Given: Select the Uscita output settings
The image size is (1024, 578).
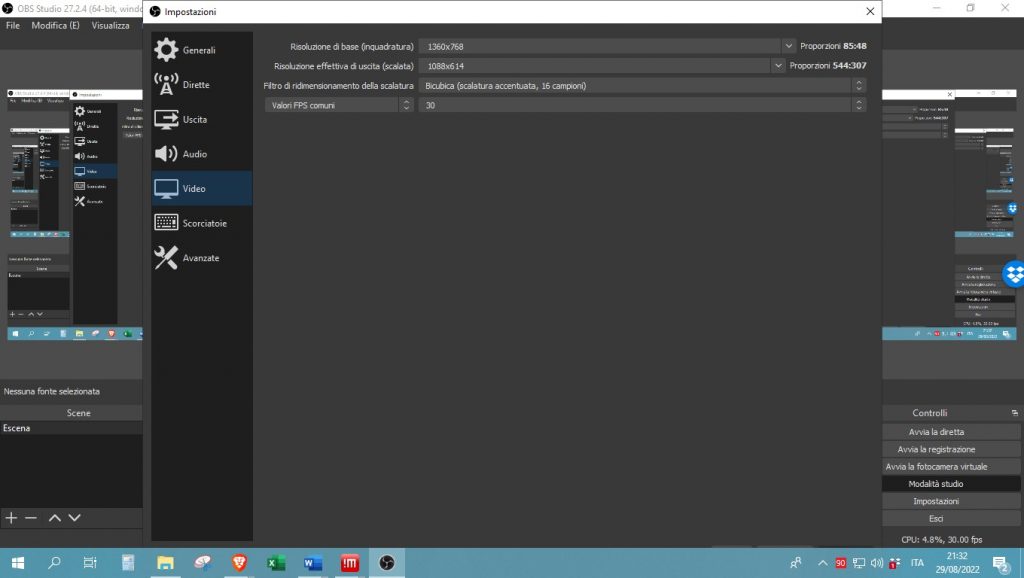Looking at the screenshot, I should (197, 120).
